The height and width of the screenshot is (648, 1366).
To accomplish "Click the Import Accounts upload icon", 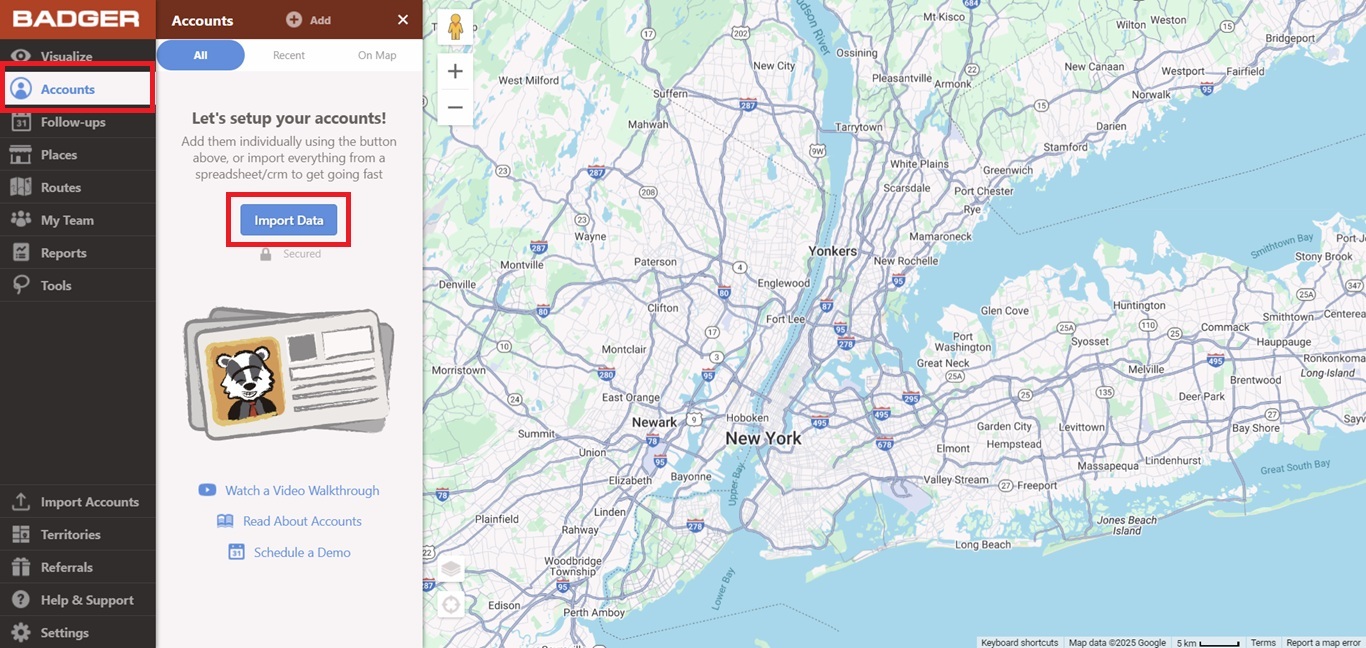I will pyautogui.click(x=21, y=502).
